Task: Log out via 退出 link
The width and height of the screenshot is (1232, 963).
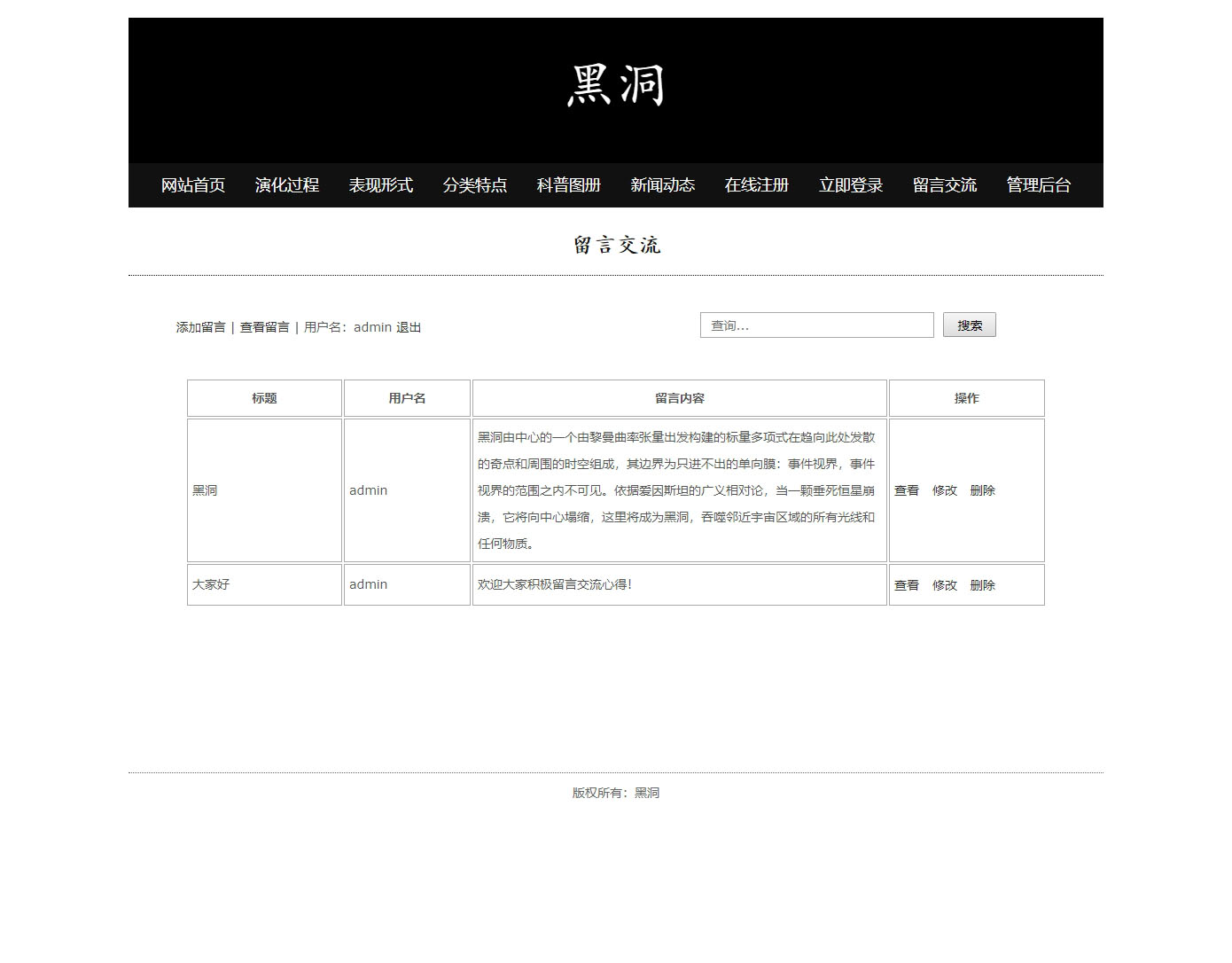Action: pos(409,327)
